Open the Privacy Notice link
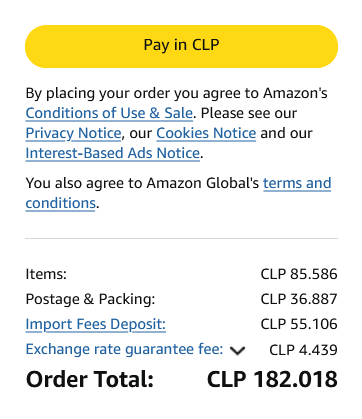362x419 pixels. [x=73, y=133]
